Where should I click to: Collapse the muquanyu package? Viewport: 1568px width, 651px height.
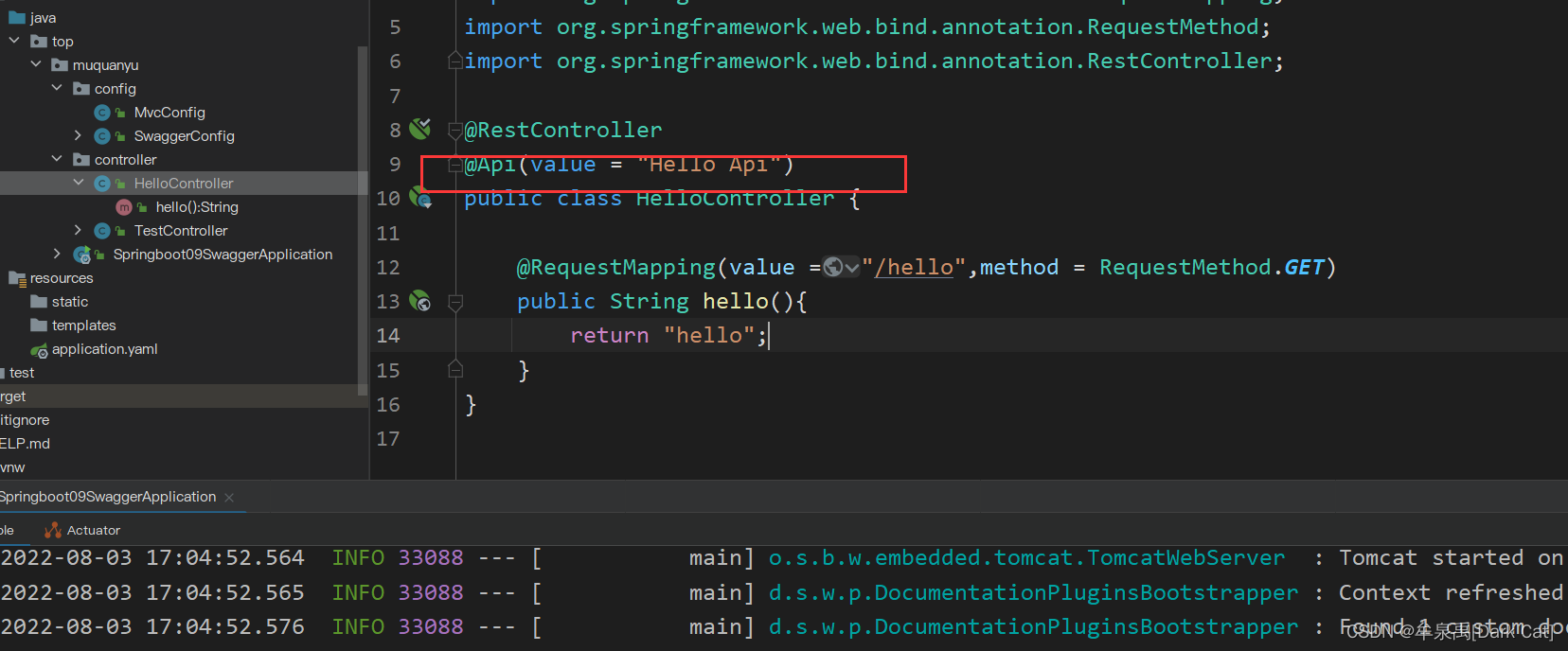click(36, 64)
